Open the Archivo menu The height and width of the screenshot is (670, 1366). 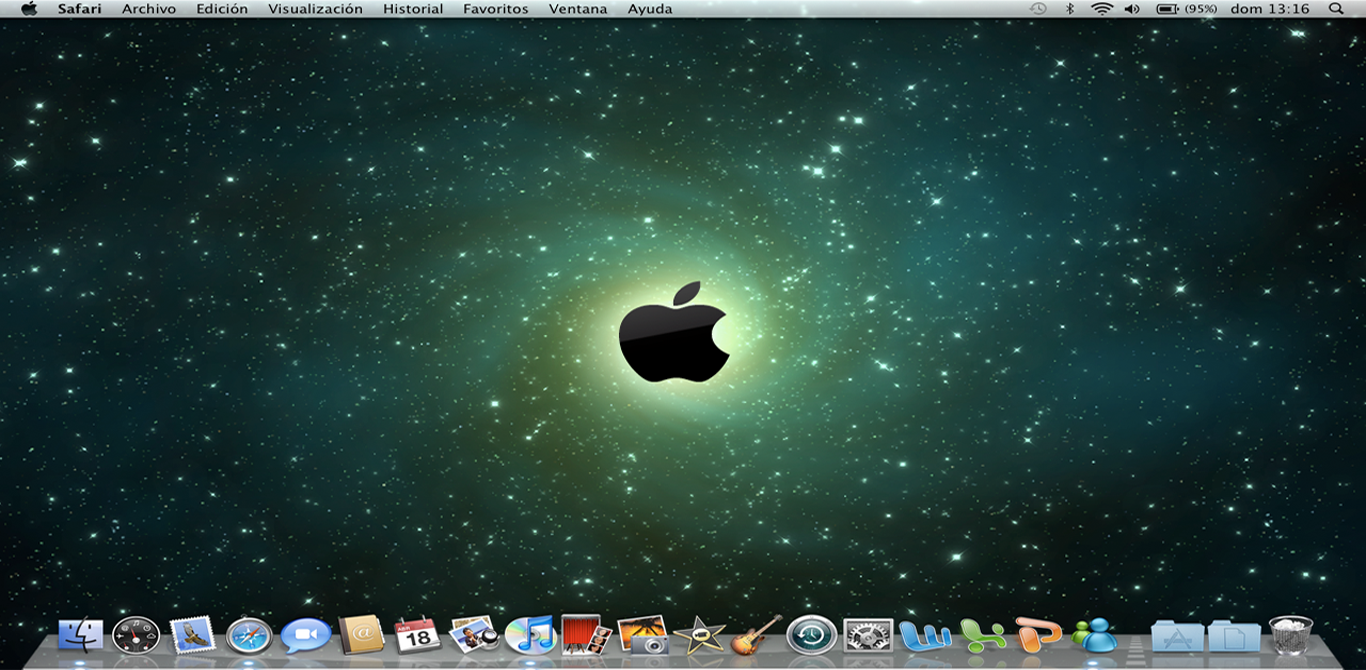[x=149, y=9]
